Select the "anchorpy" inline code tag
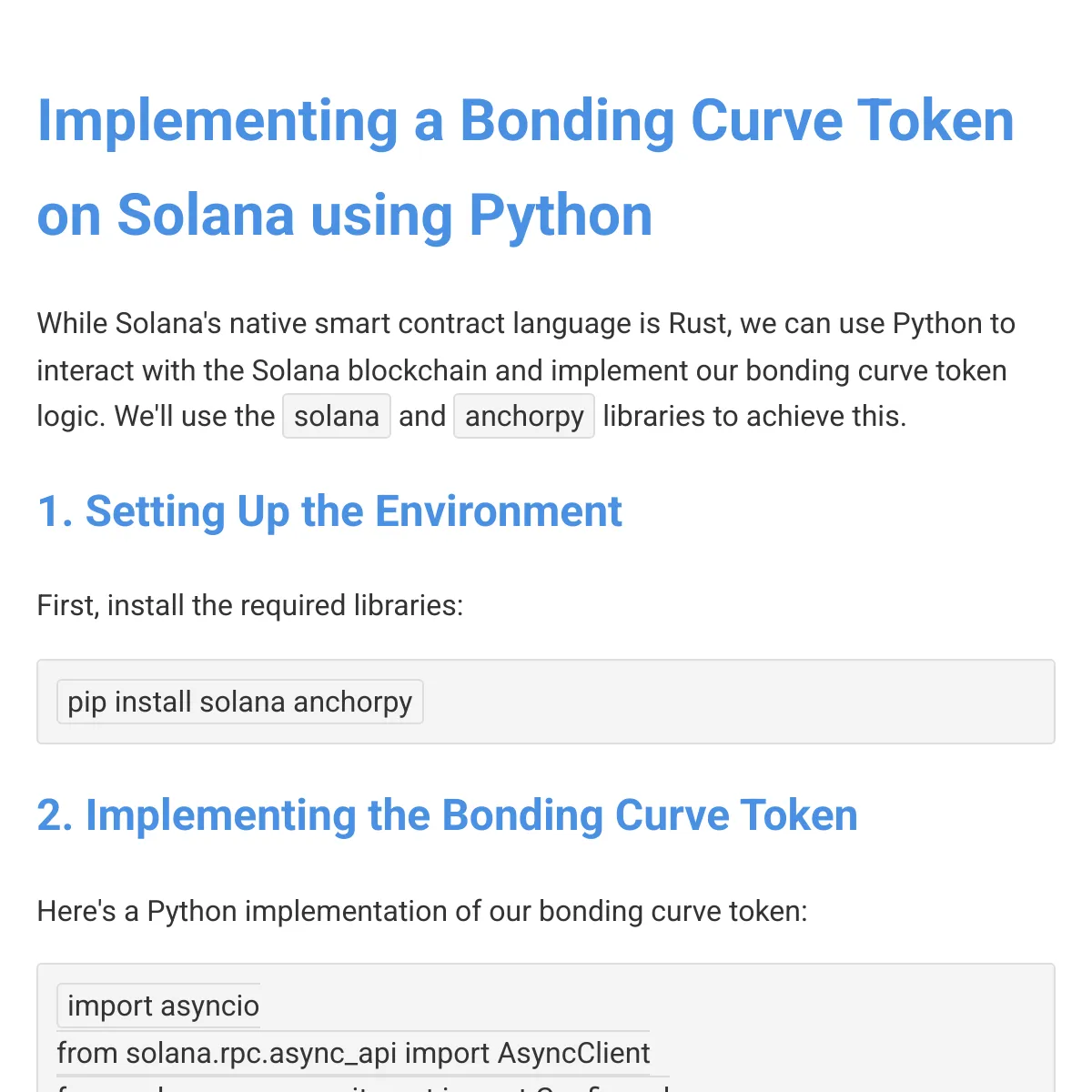This screenshot has height=1092, width=1092. [524, 416]
